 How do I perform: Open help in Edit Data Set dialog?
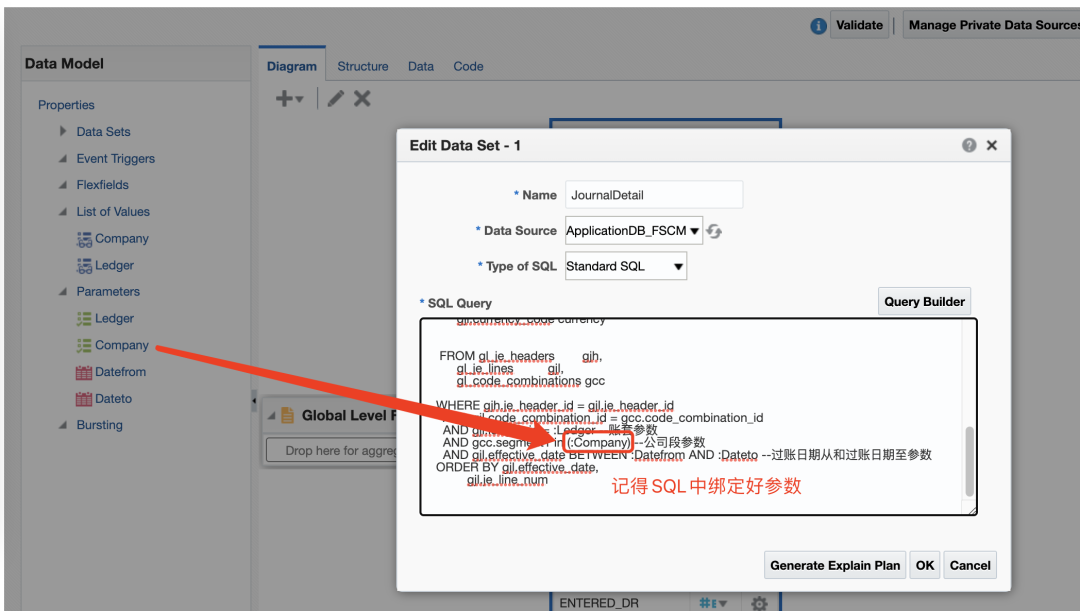969,145
